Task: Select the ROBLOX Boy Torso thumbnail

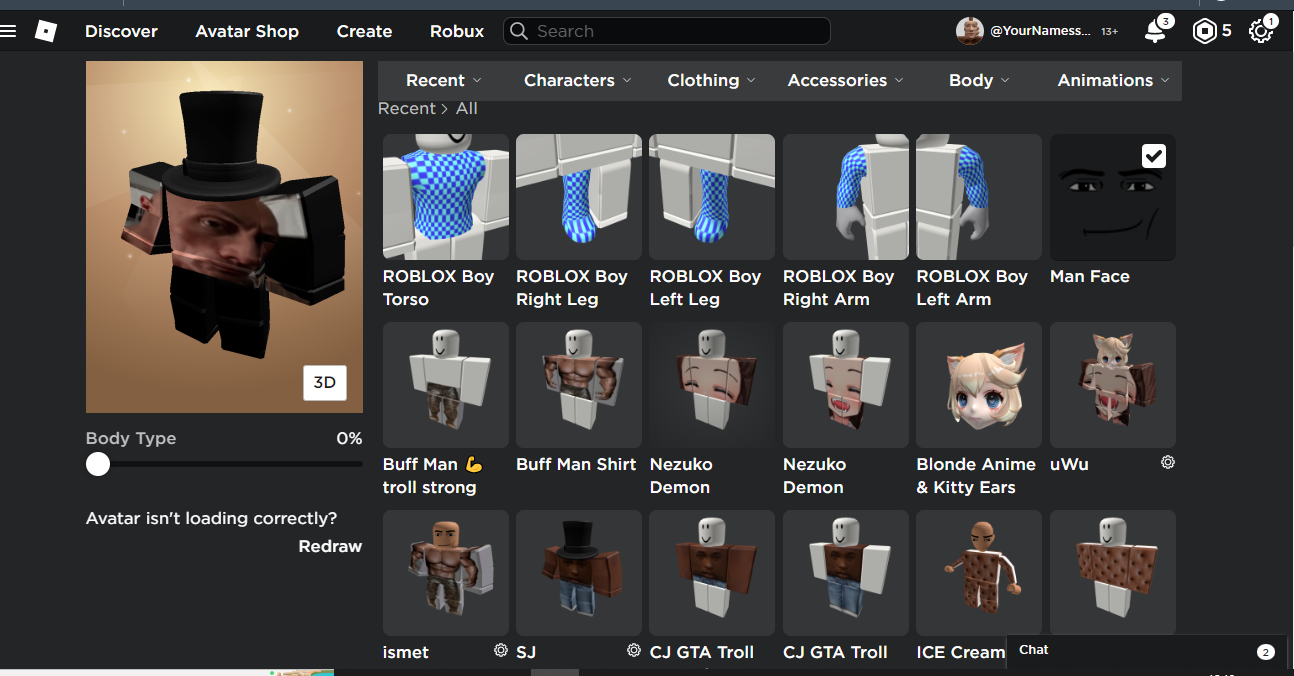Action: click(x=446, y=197)
